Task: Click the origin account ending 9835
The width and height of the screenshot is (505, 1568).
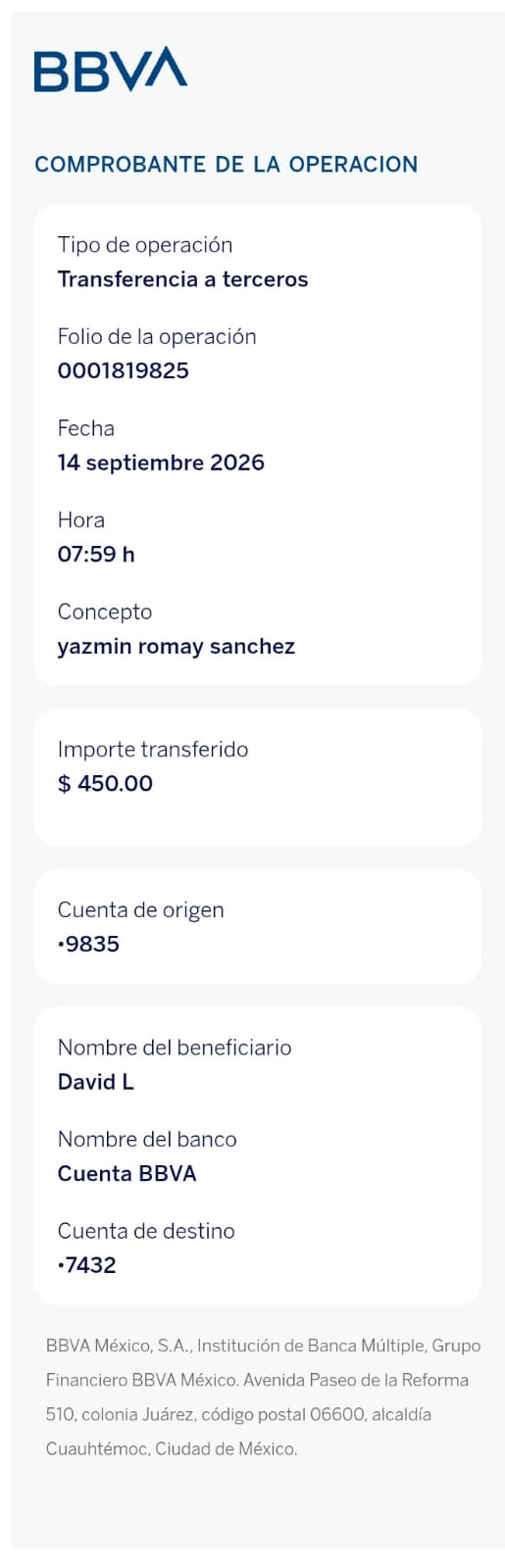Action: point(88,945)
